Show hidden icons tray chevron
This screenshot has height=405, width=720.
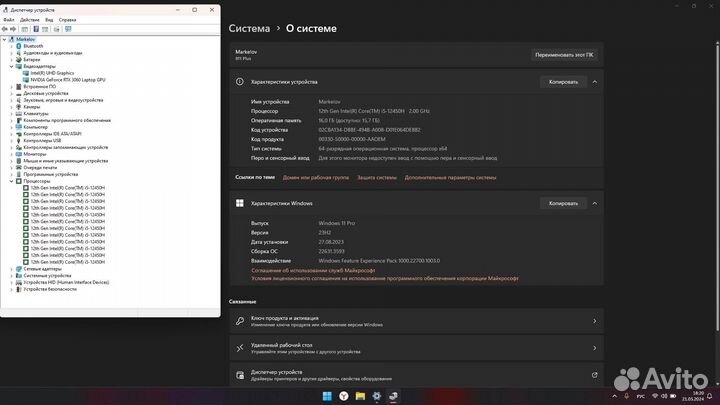tap(614, 396)
